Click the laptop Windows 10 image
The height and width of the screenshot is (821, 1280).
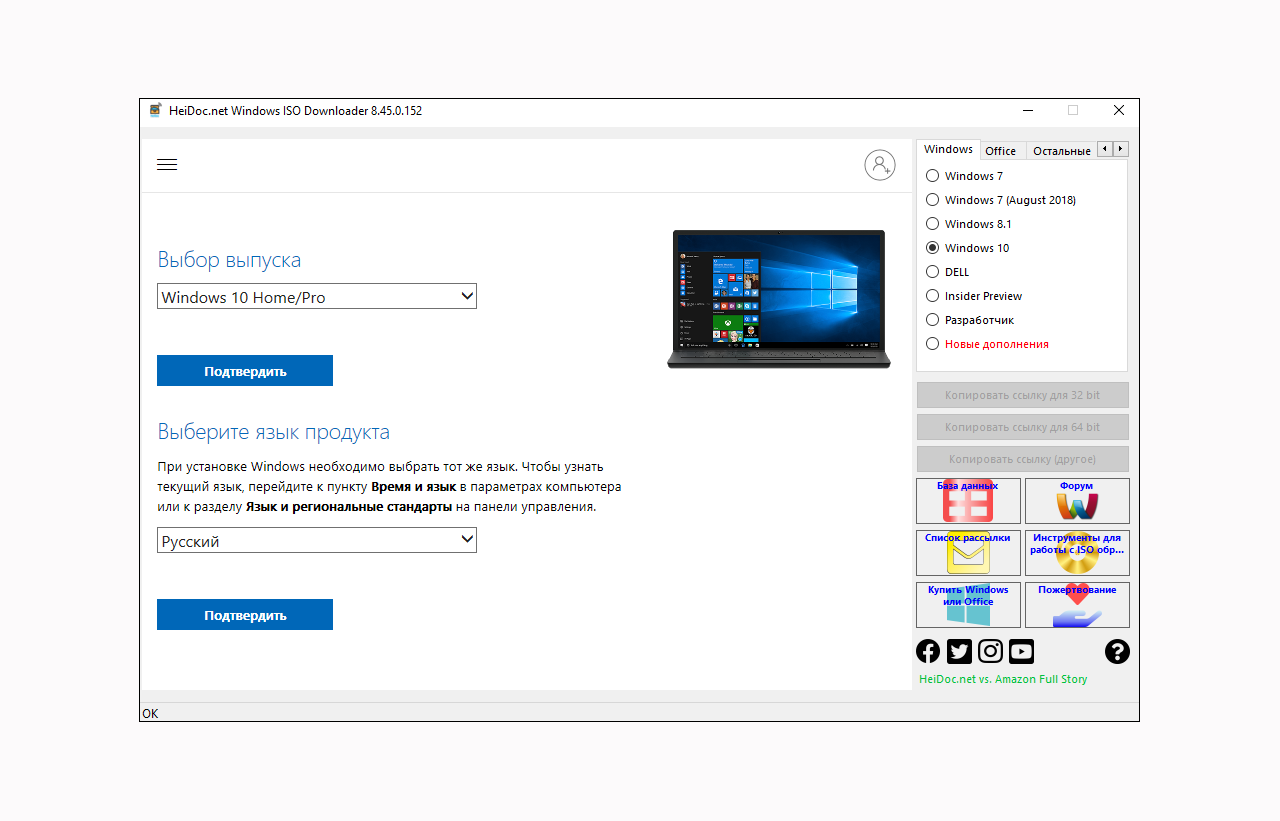[778, 299]
